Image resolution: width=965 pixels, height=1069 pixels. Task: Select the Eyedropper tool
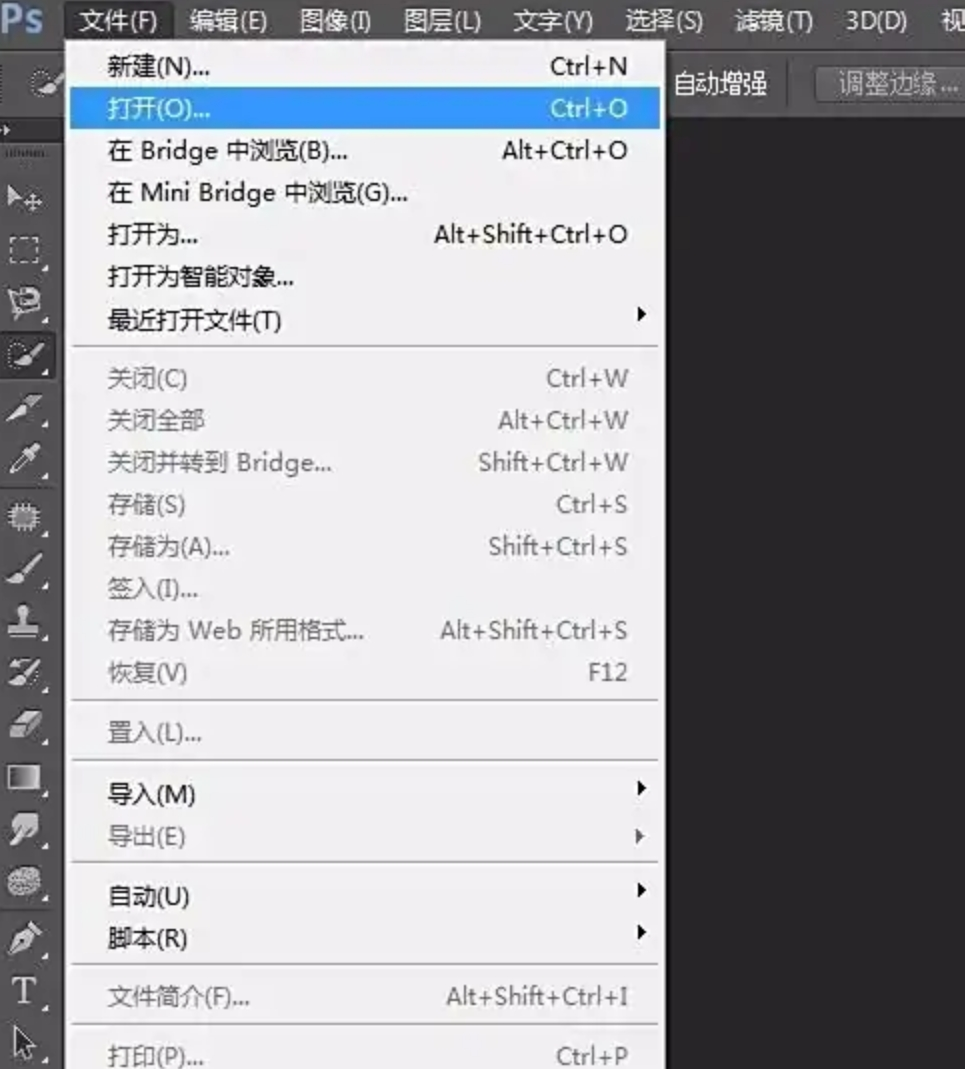pyautogui.click(x=25, y=460)
